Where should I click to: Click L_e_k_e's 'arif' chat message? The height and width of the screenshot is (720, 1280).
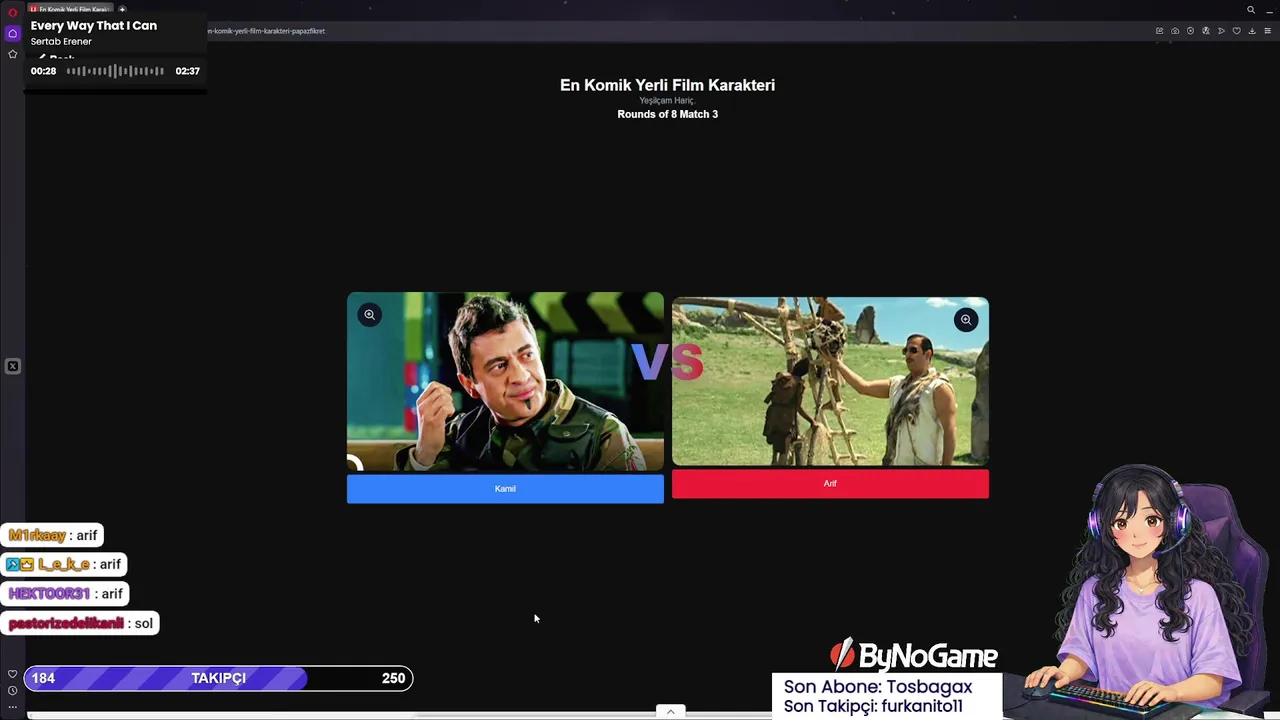63,565
